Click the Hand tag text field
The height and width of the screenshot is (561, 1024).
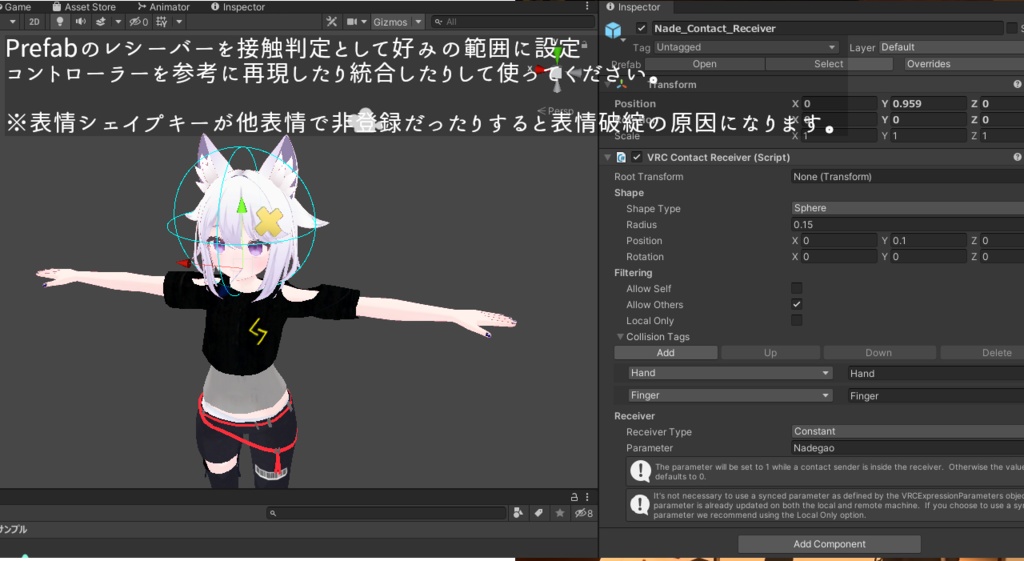935,374
